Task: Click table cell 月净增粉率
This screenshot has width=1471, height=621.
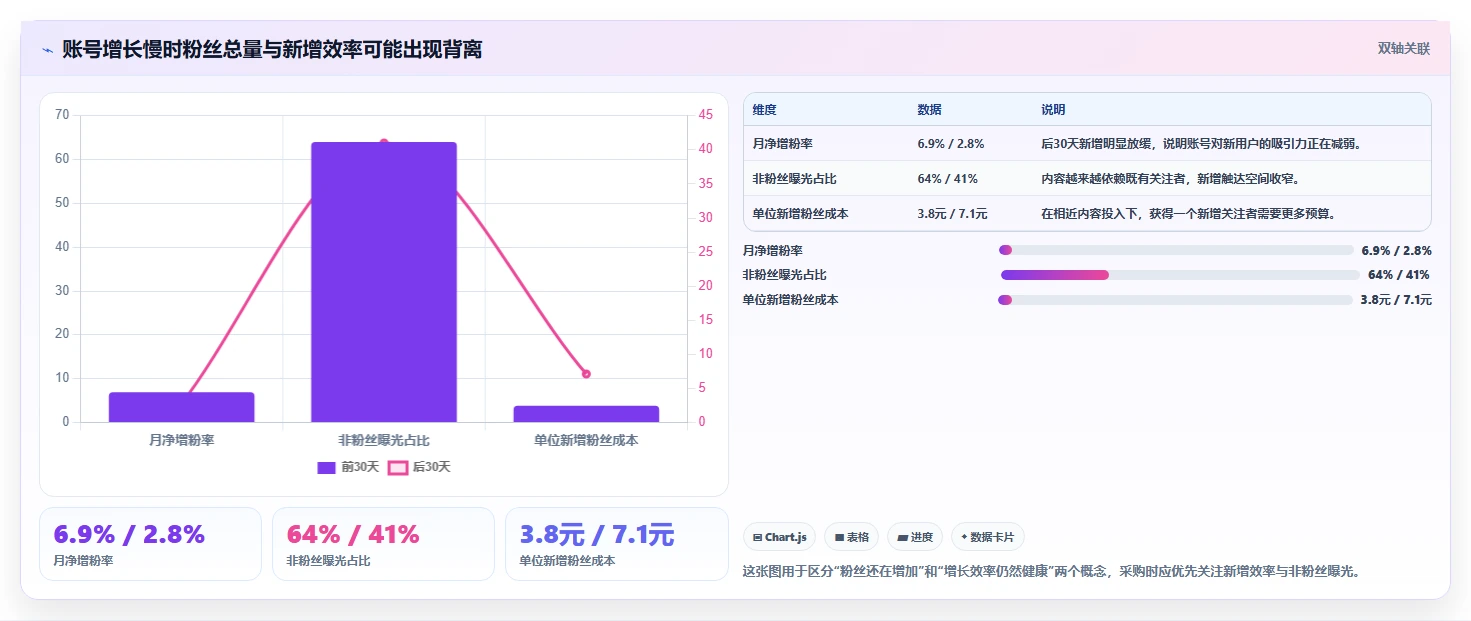Action: [x=782, y=144]
